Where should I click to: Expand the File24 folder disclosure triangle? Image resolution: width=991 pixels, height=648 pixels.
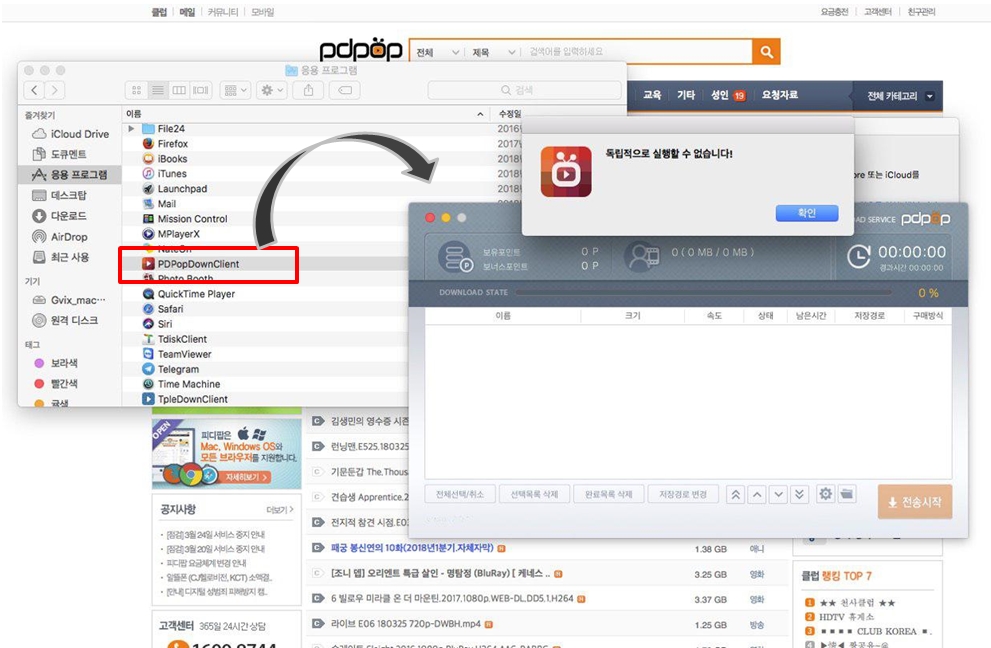131,128
